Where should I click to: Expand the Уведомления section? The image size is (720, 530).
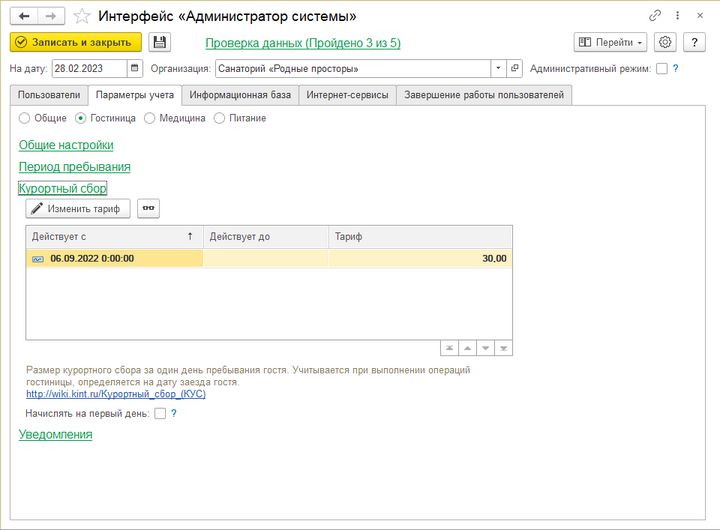tap(56, 434)
